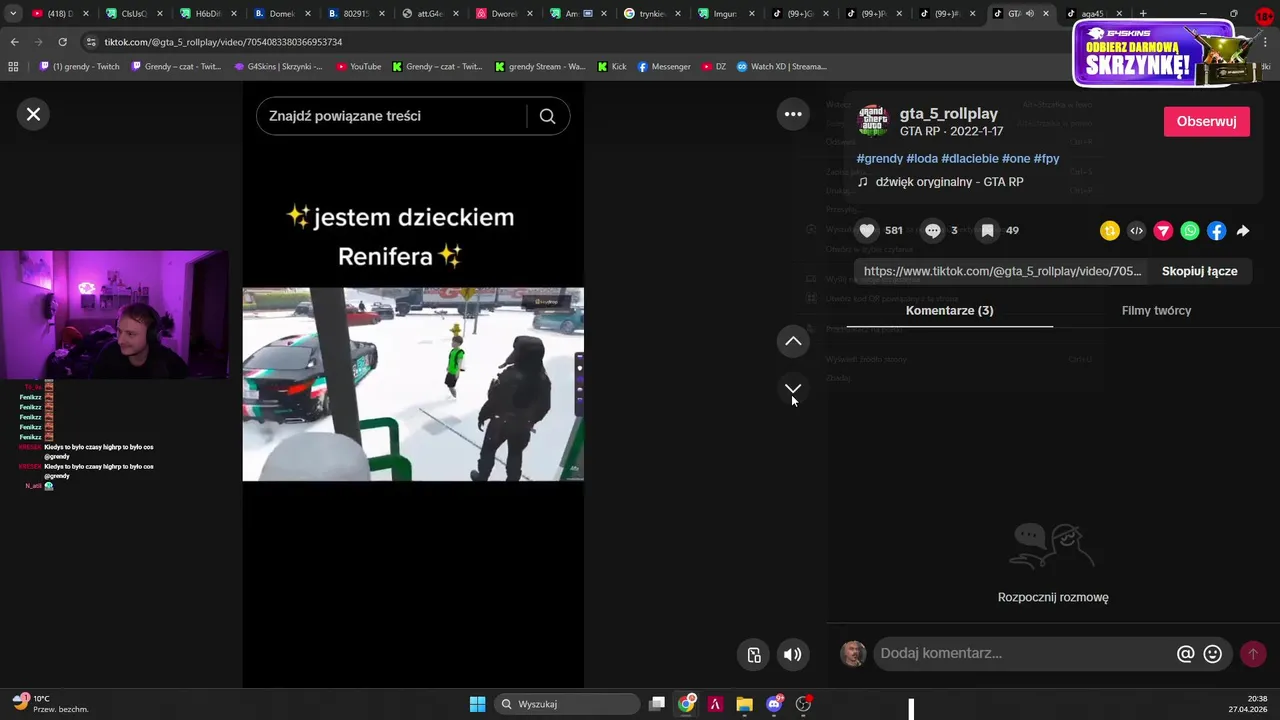Viewport: 1280px width, 720px height.
Task: Reload the page with refresh icon
Action: (x=62, y=42)
